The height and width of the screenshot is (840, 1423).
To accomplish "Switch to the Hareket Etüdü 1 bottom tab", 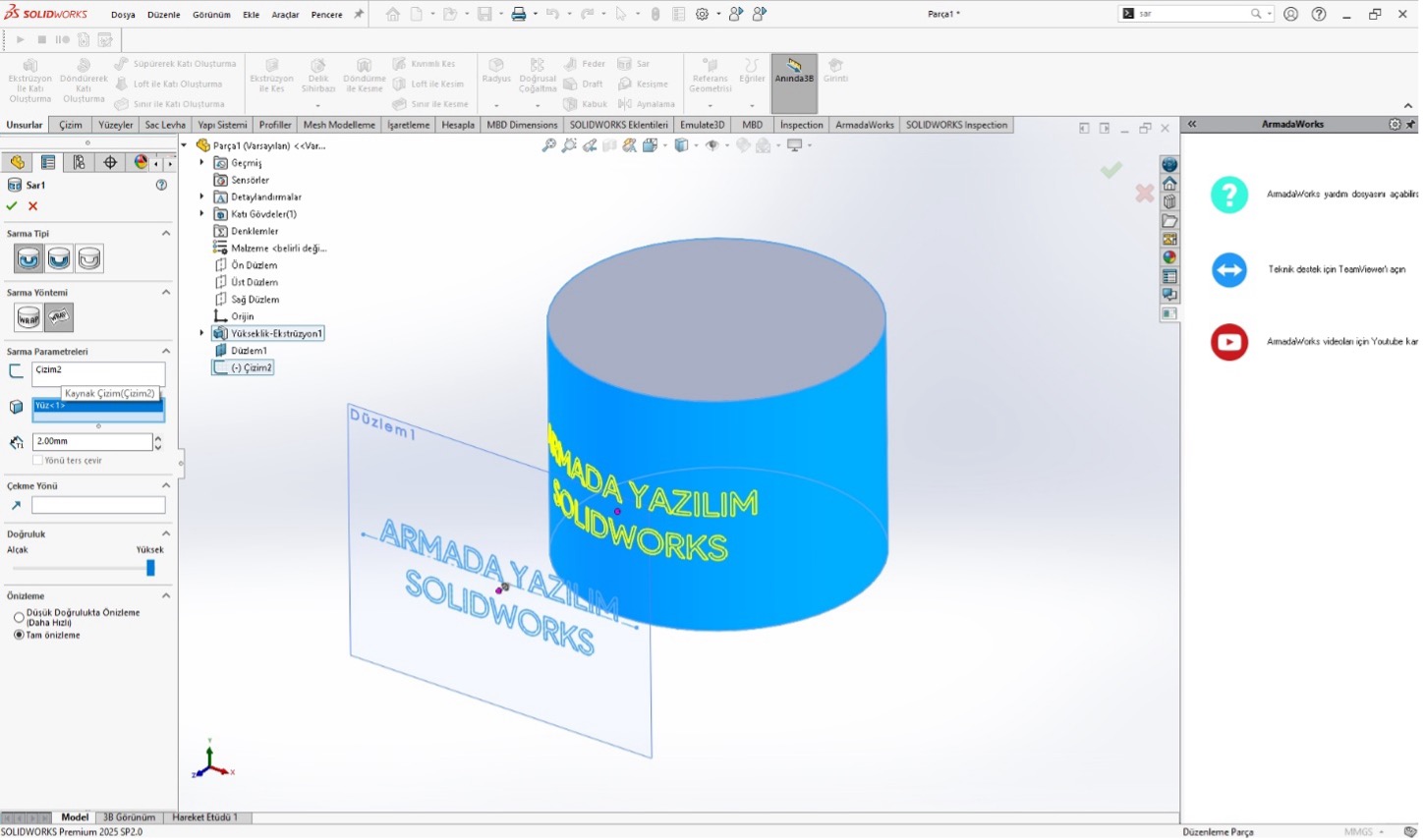I will (x=204, y=818).
